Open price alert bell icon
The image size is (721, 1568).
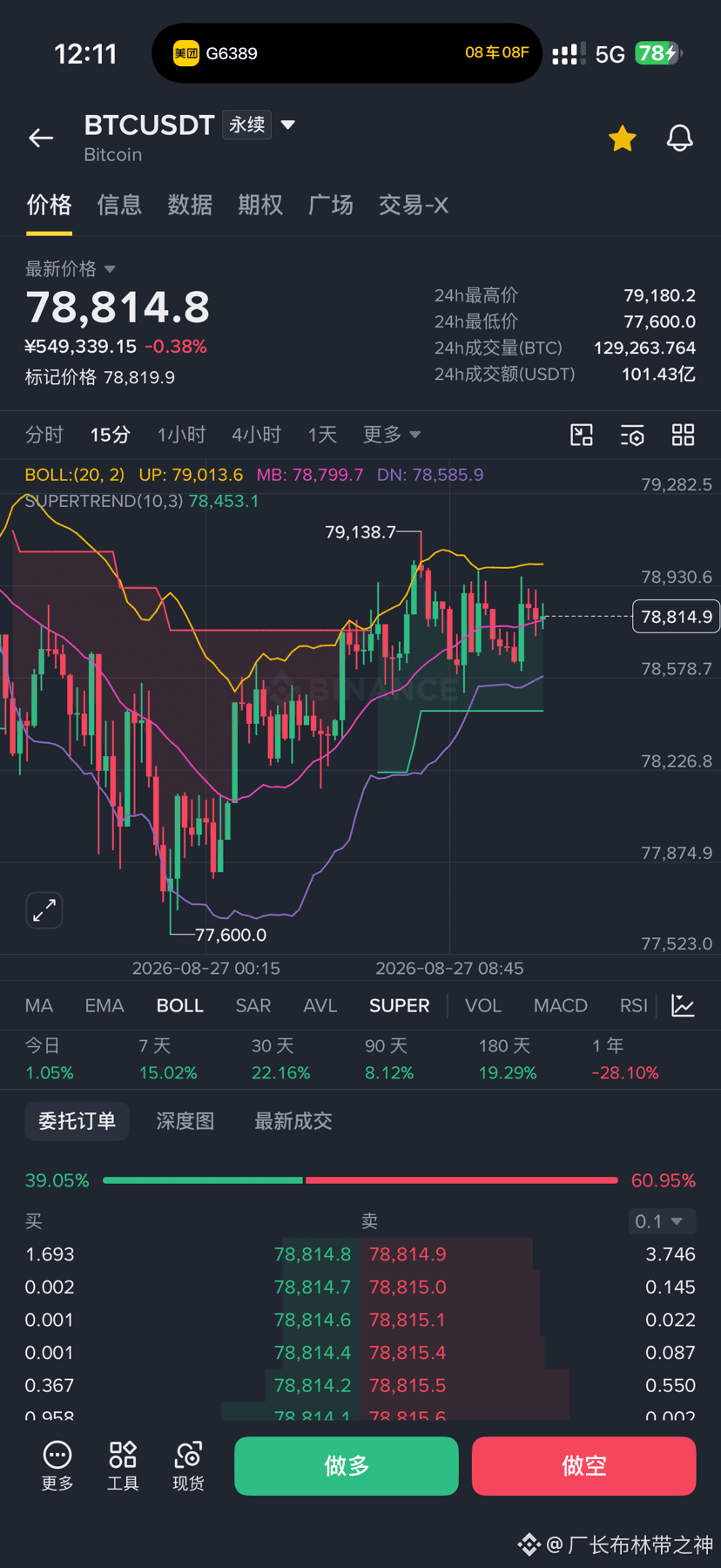click(680, 138)
